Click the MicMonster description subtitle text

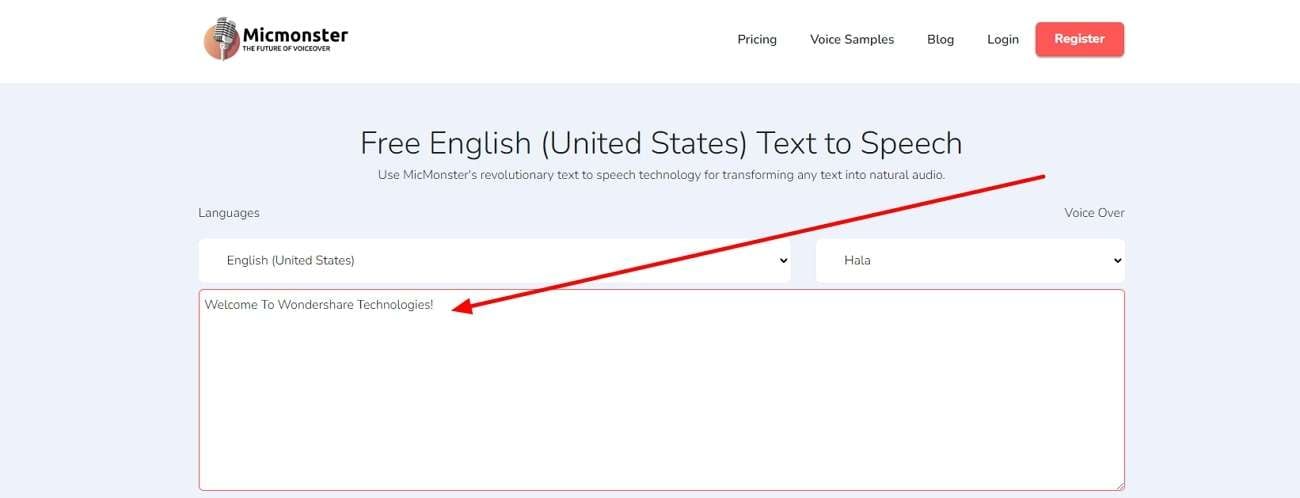(661, 175)
